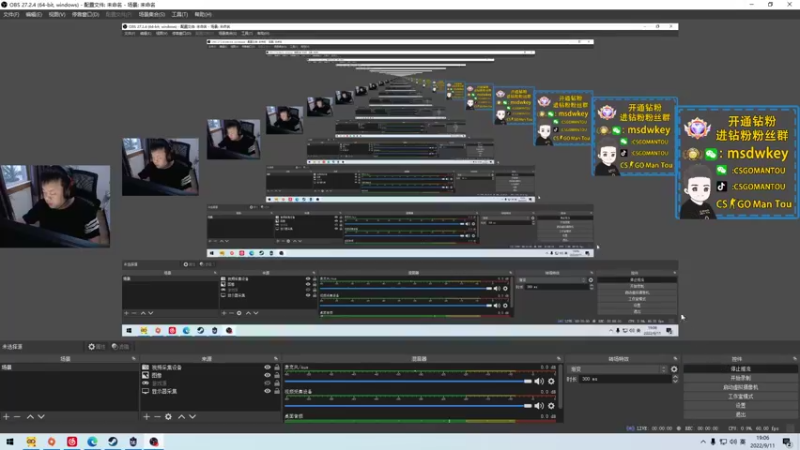Toggle lock on 视频采集设备 source
The image size is (800, 450).
tap(277, 367)
